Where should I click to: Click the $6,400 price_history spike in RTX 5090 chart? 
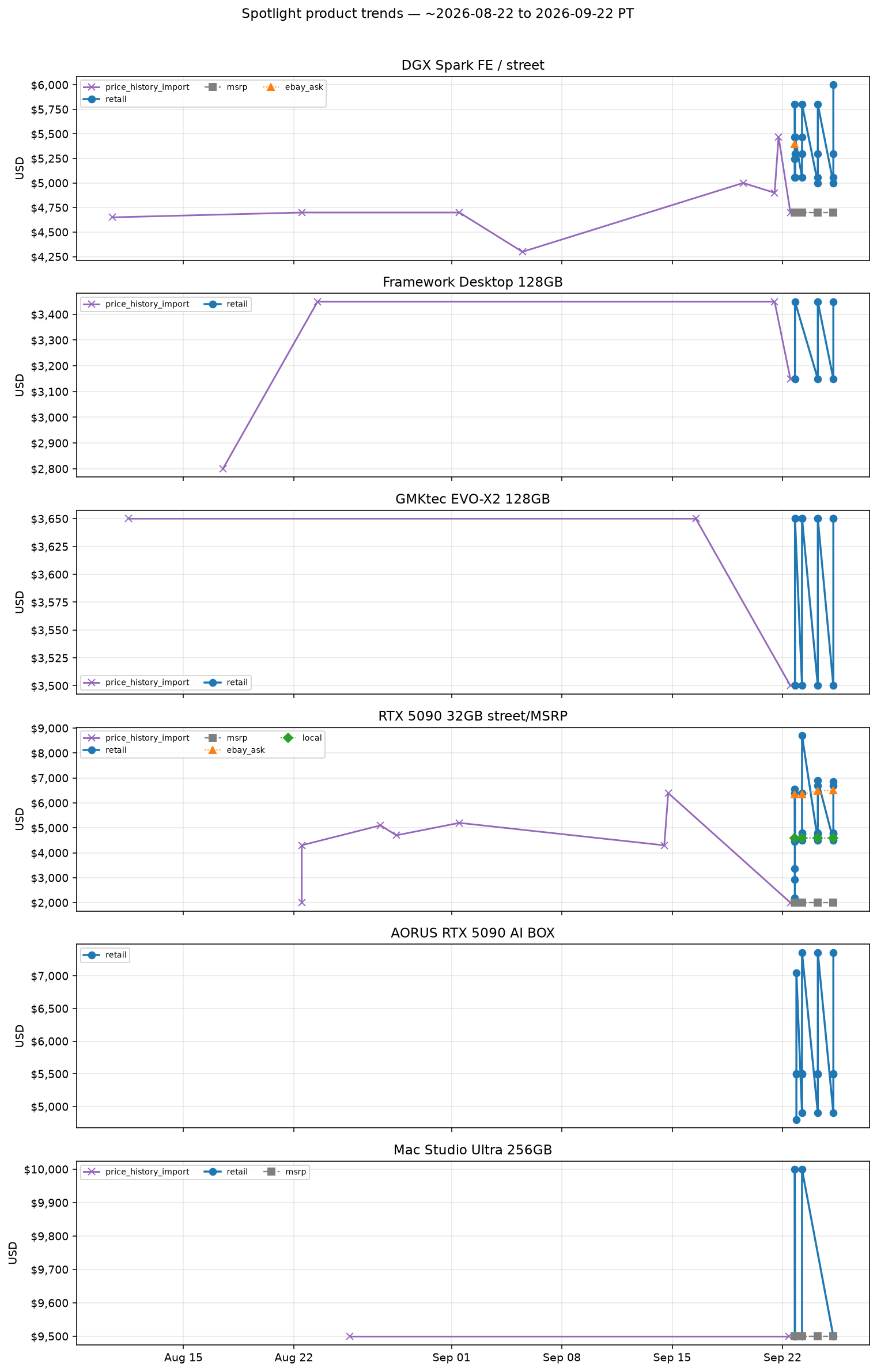[x=668, y=793]
